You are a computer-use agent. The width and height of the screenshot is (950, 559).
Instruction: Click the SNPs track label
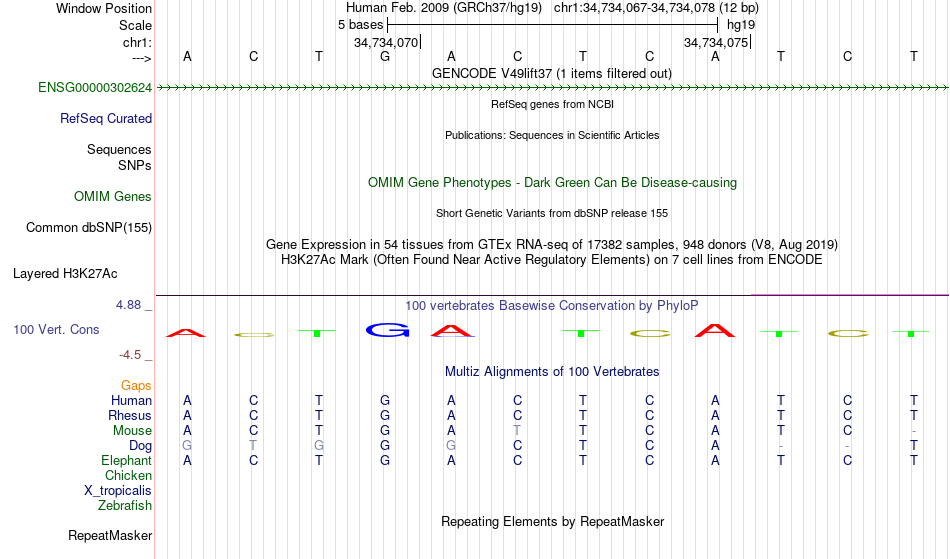pyautogui.click(x=135, y=165)
